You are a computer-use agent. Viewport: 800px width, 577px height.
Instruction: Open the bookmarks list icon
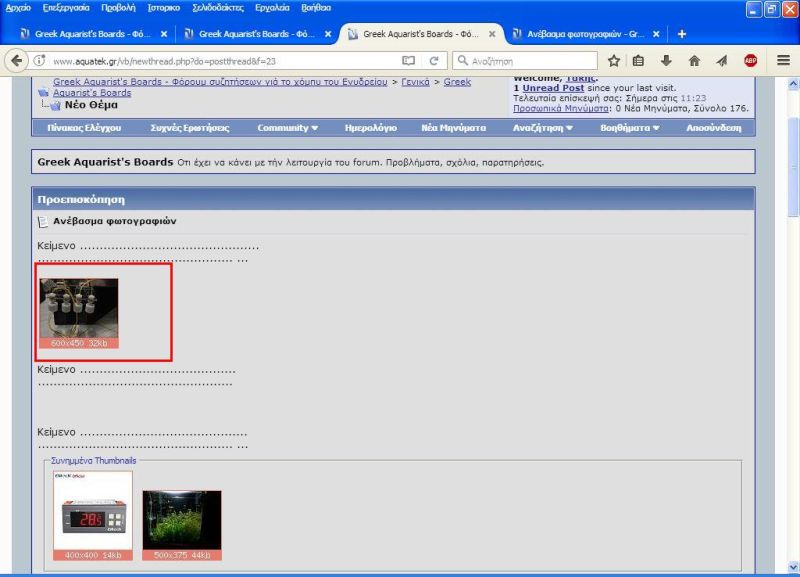[639, 60]
